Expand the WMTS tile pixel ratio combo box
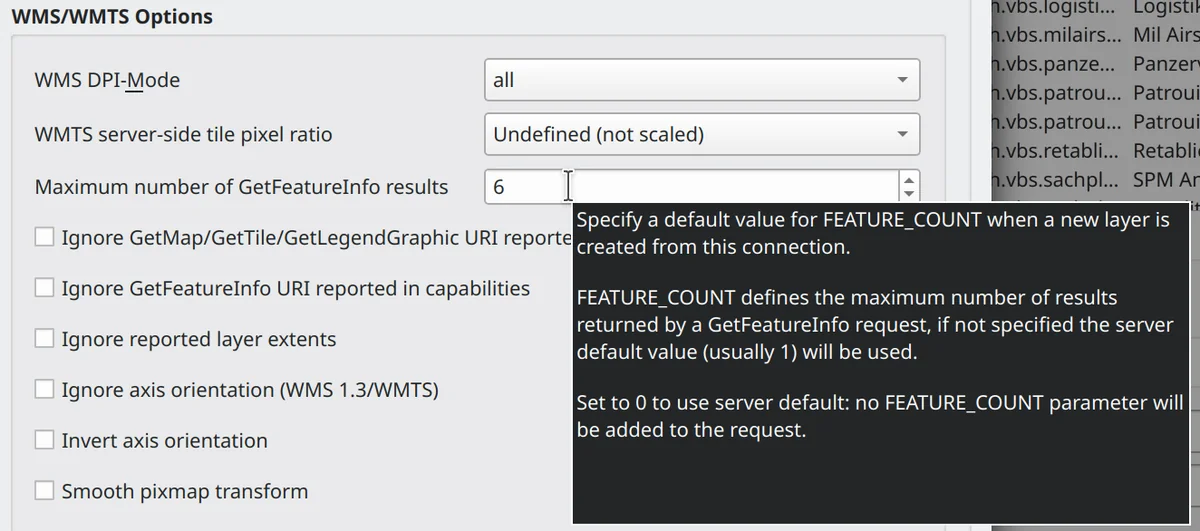The height and width of the screenshot is (531, 1200). [x=700, y=134]
